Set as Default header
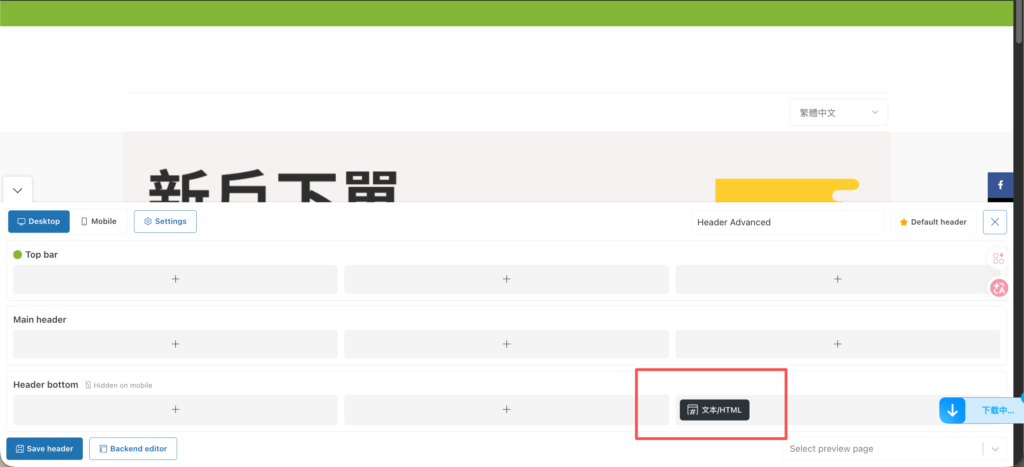The width and height of the screenshot is (1024, 467). tap(933, 222)
